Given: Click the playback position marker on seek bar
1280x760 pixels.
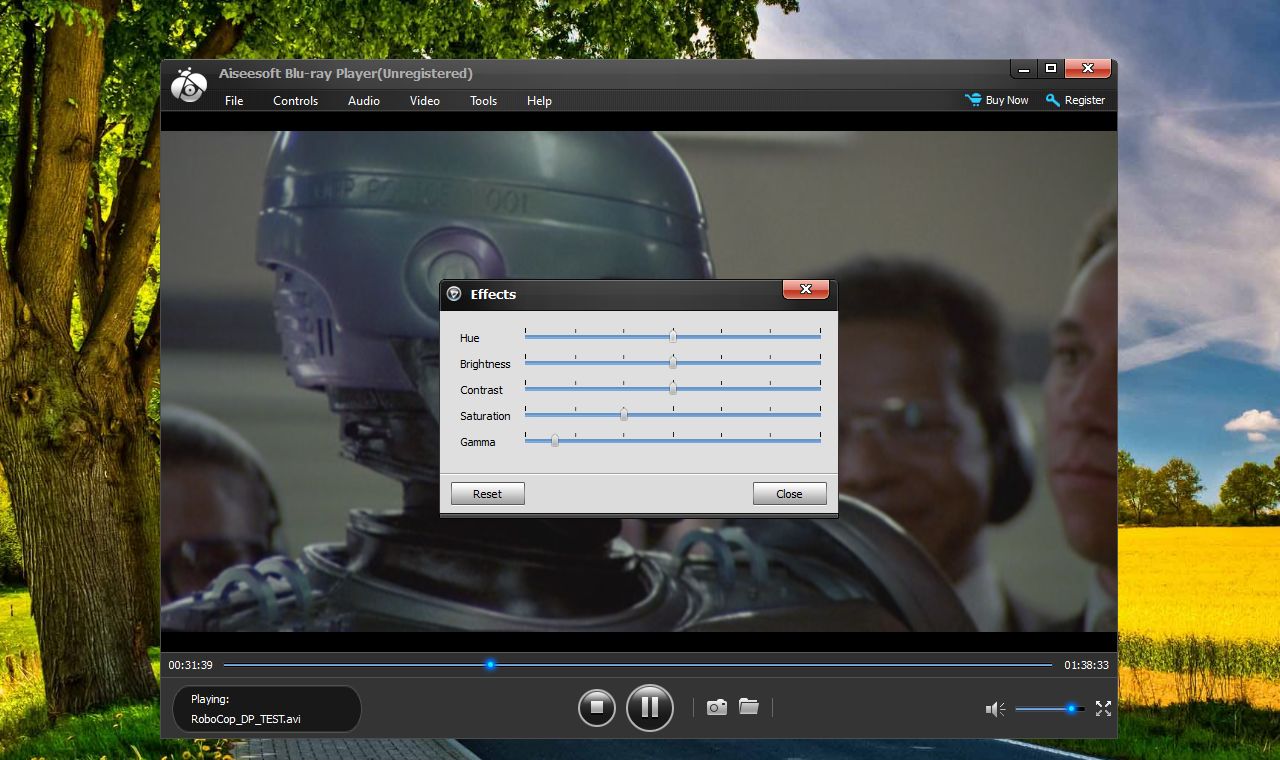Looking at the screenshot, I should coord(490,664).
